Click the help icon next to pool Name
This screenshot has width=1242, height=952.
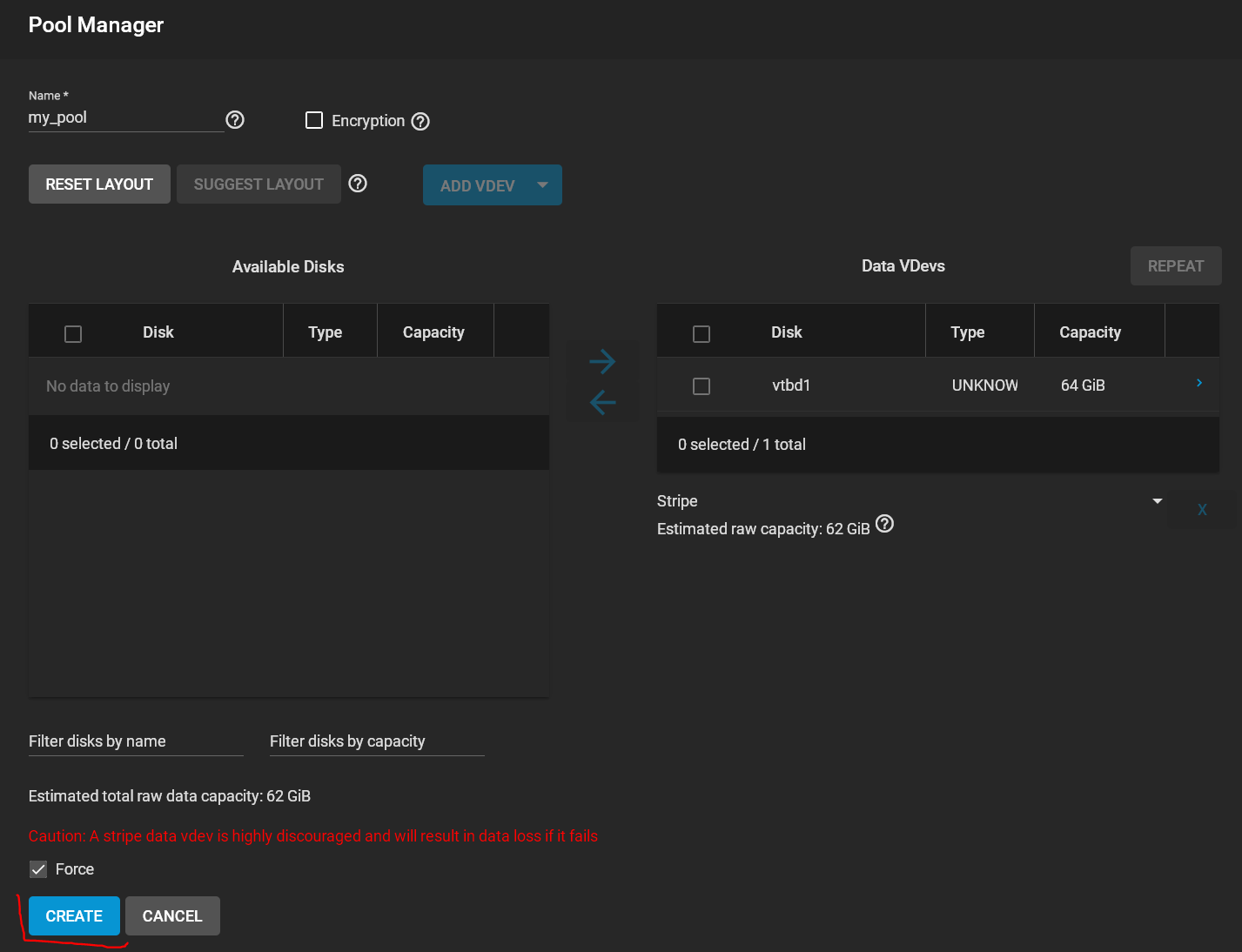235,120
